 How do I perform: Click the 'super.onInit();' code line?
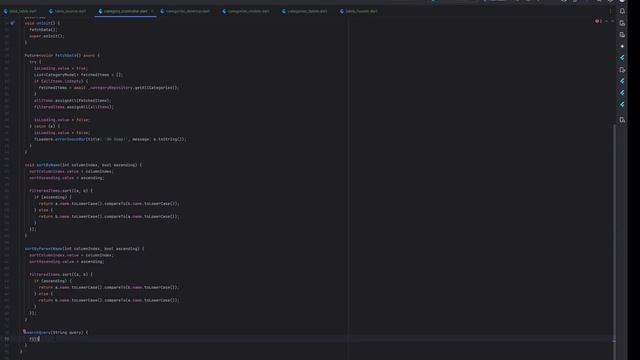click(x=47, y=36)
